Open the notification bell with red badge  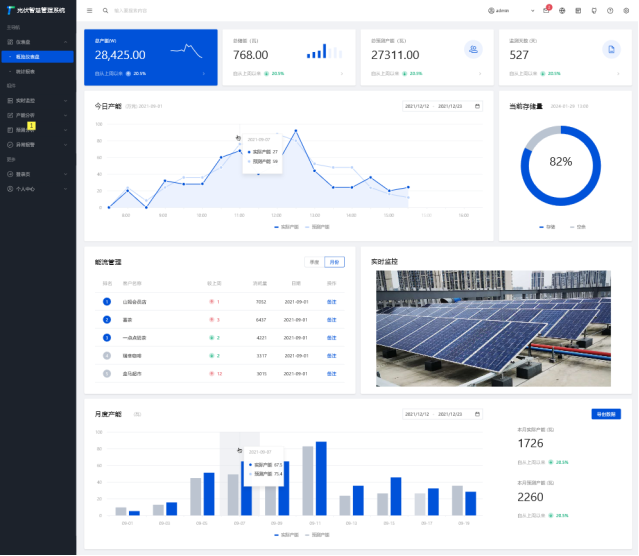coord(546,10)
